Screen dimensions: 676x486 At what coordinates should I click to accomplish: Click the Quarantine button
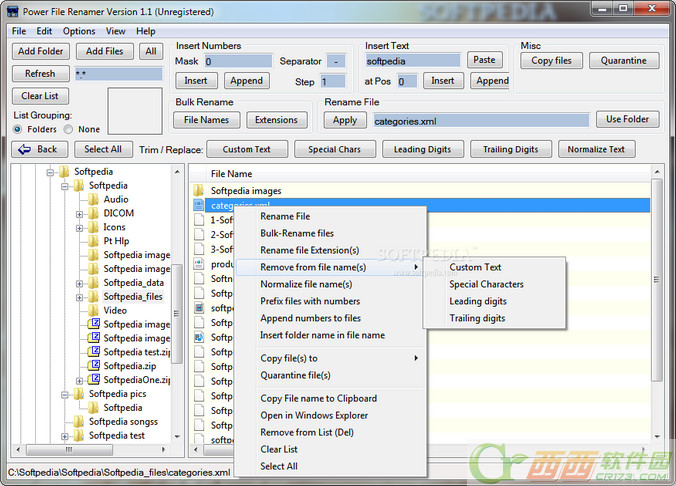coord(623,61)
